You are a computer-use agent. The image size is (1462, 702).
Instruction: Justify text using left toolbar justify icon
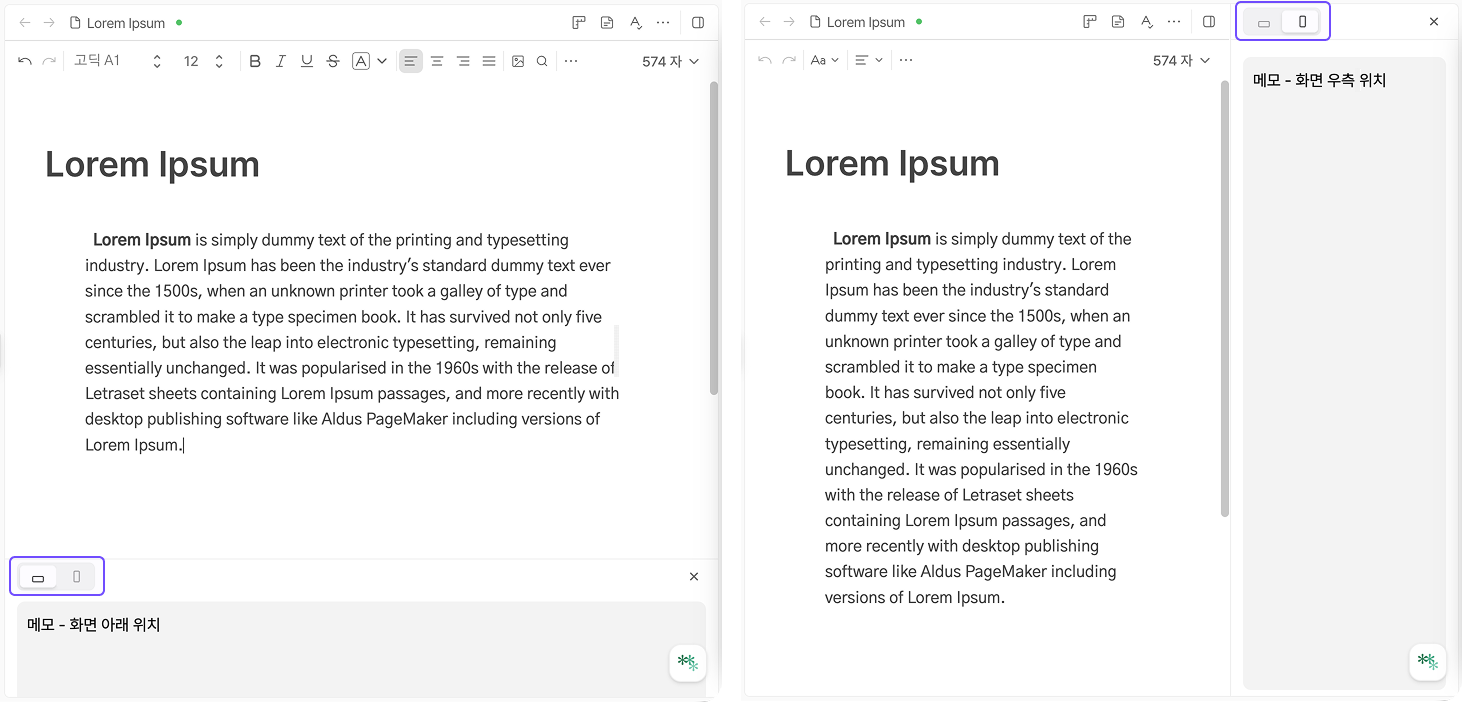(489, 61)
